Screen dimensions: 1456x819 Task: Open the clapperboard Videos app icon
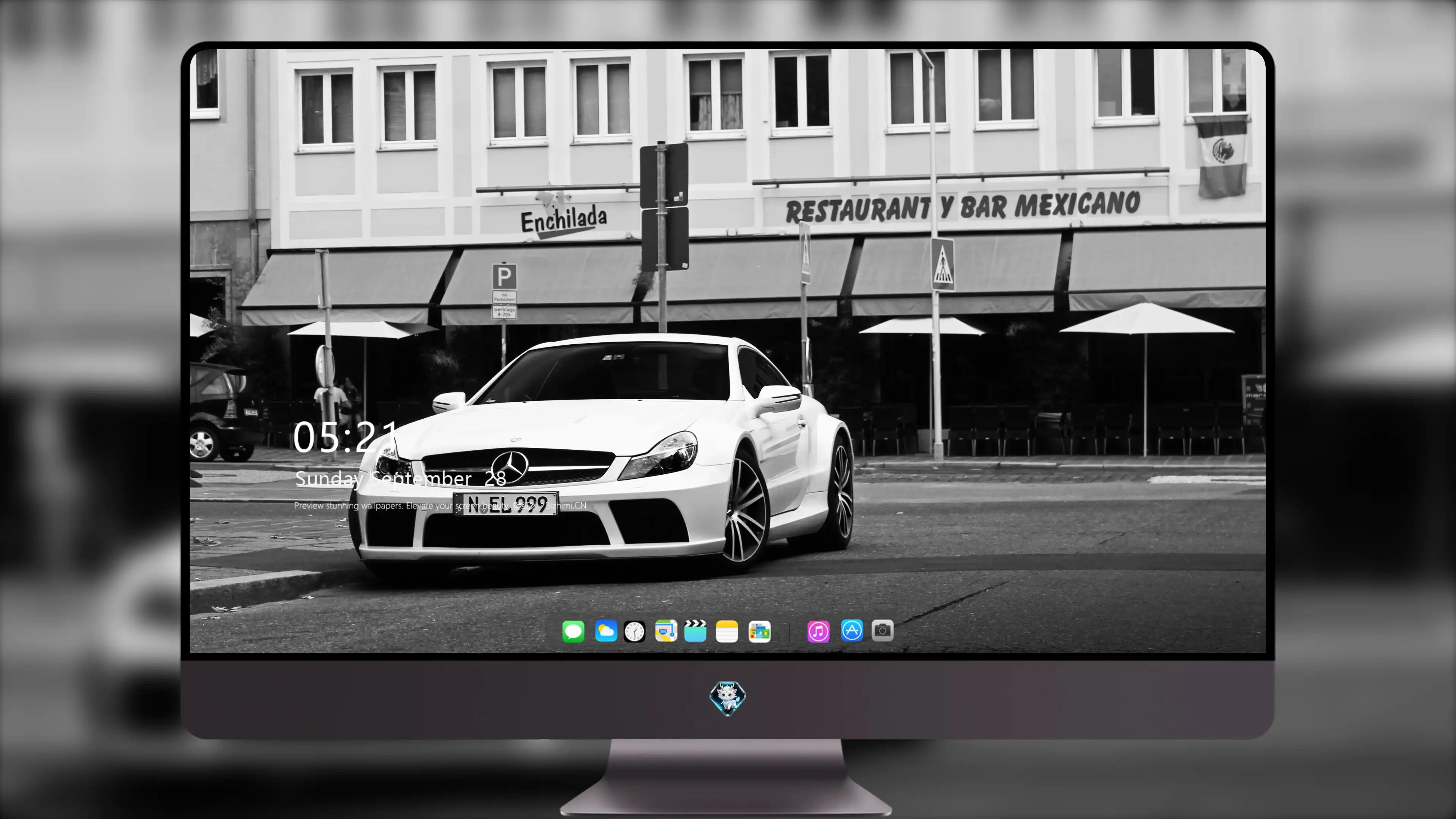(695, 631)
